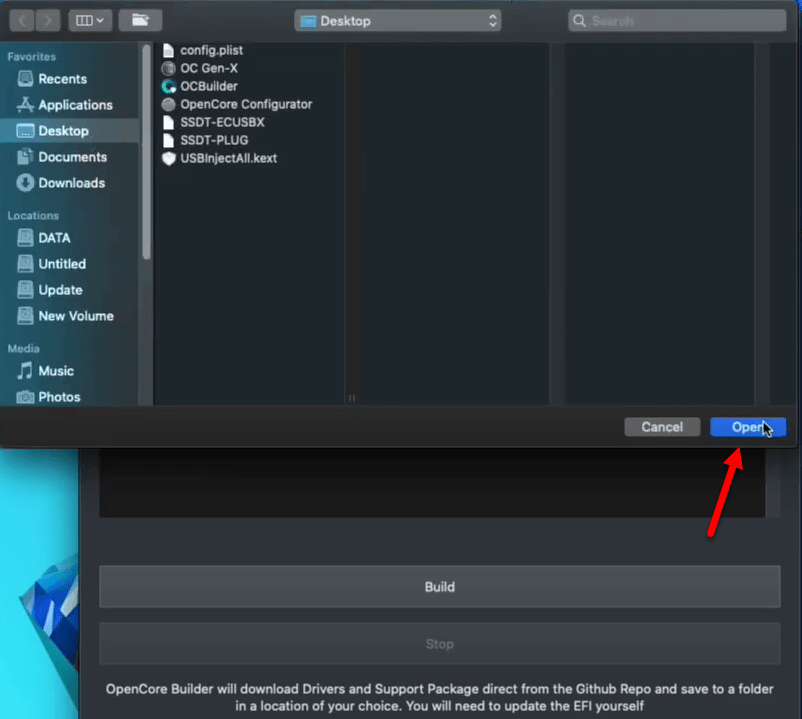The image size is (802, 719).
Task: Click the magnifier icon in Search
Action: (579, 21)
